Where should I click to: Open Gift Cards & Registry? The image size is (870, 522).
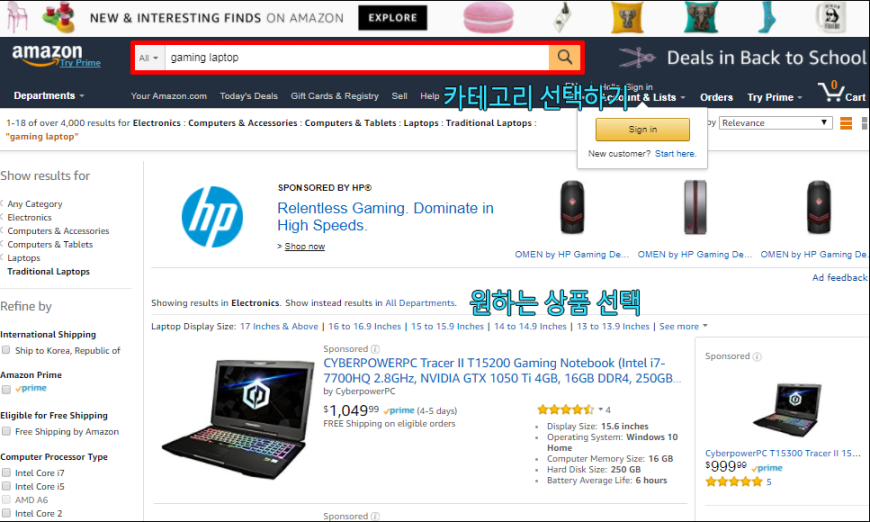pyautogui.click(x=335, y=96)
